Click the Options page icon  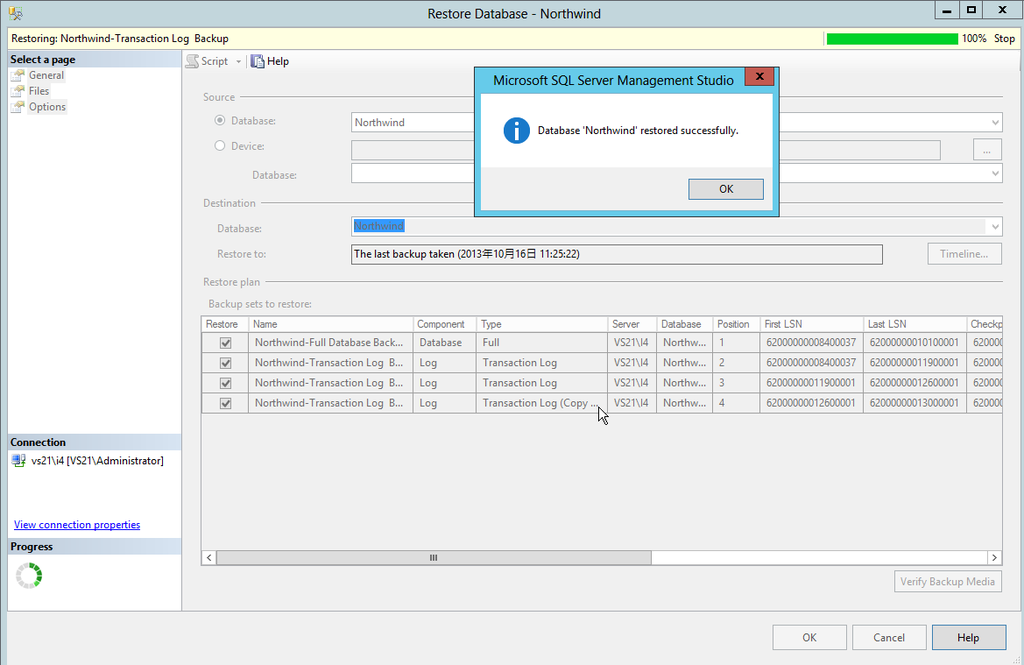coord(18,107)
